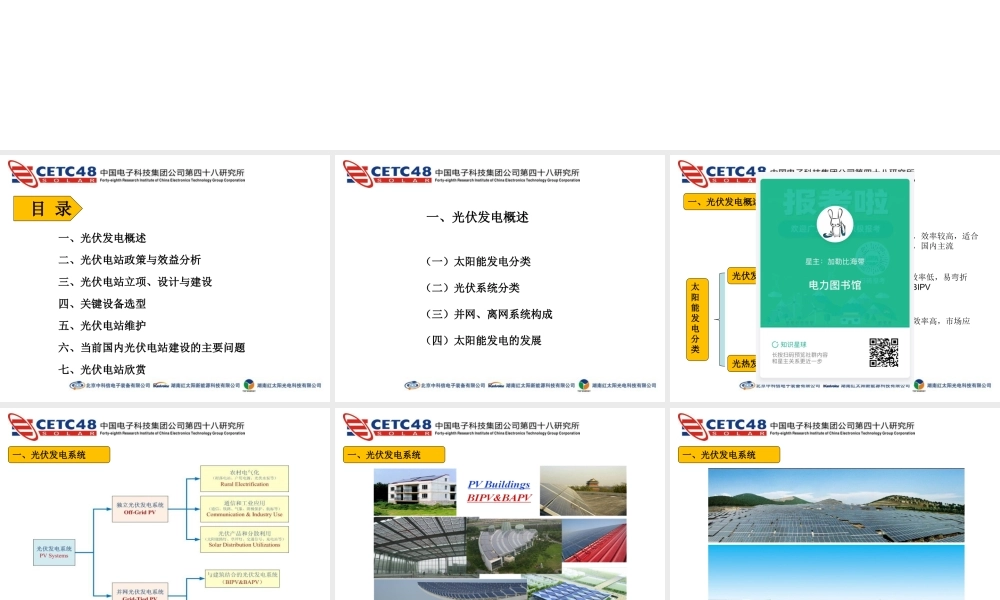Screen dimensions: 1000x600
Task: Click the 北京中科信电子装备 footer logo
Action: (77, 384)
